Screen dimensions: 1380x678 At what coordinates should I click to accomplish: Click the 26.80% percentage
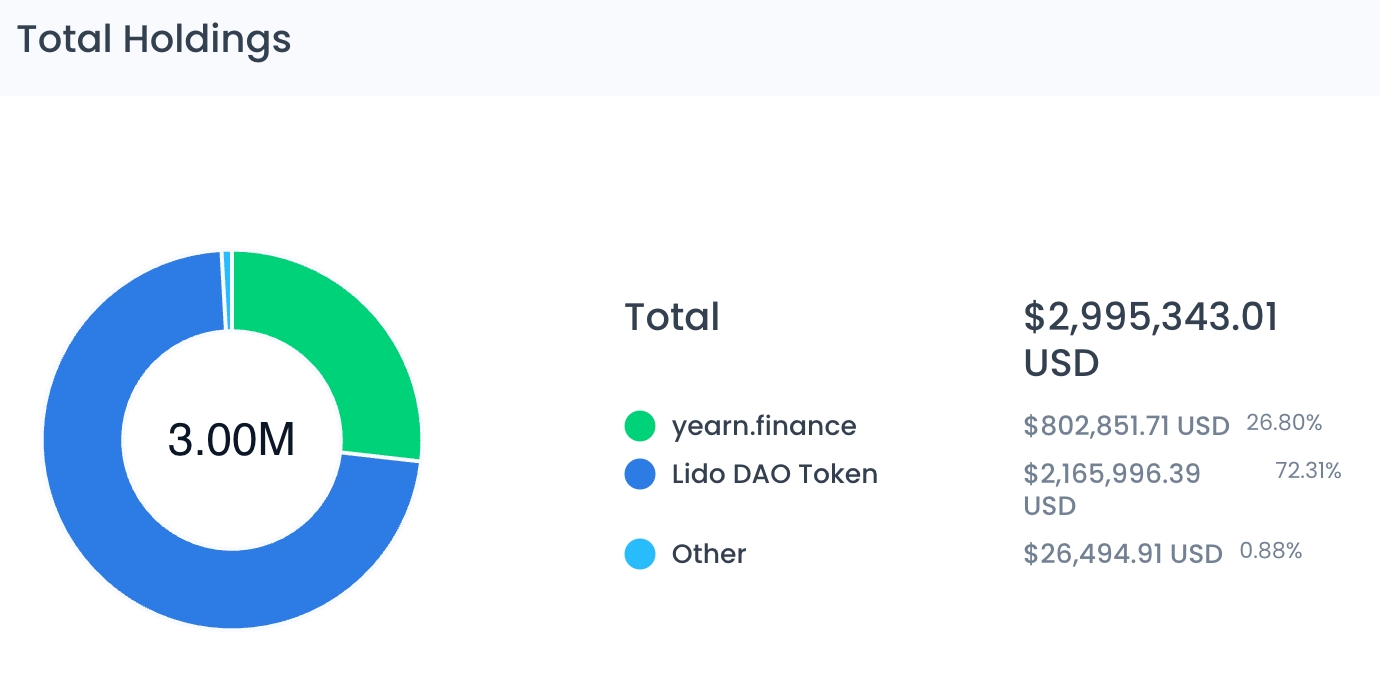click(x=1284, y=423)
